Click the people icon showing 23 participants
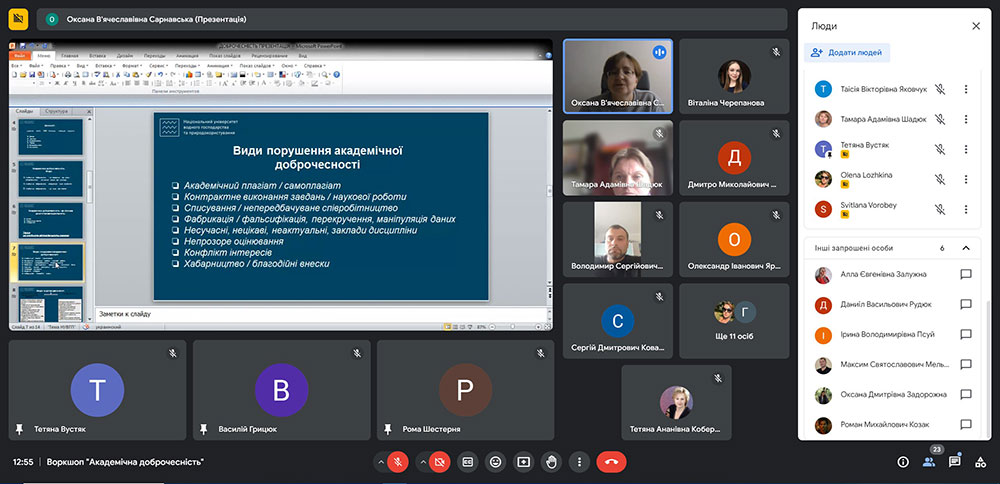The height and width of the screenshot is (484, 1000). [929, 462]
